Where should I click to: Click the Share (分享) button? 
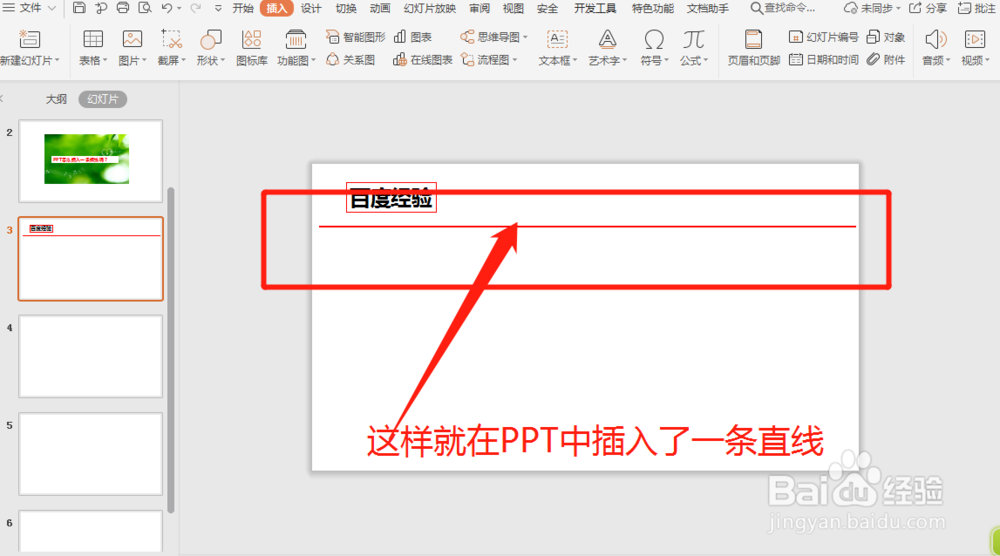pos(928,8)
